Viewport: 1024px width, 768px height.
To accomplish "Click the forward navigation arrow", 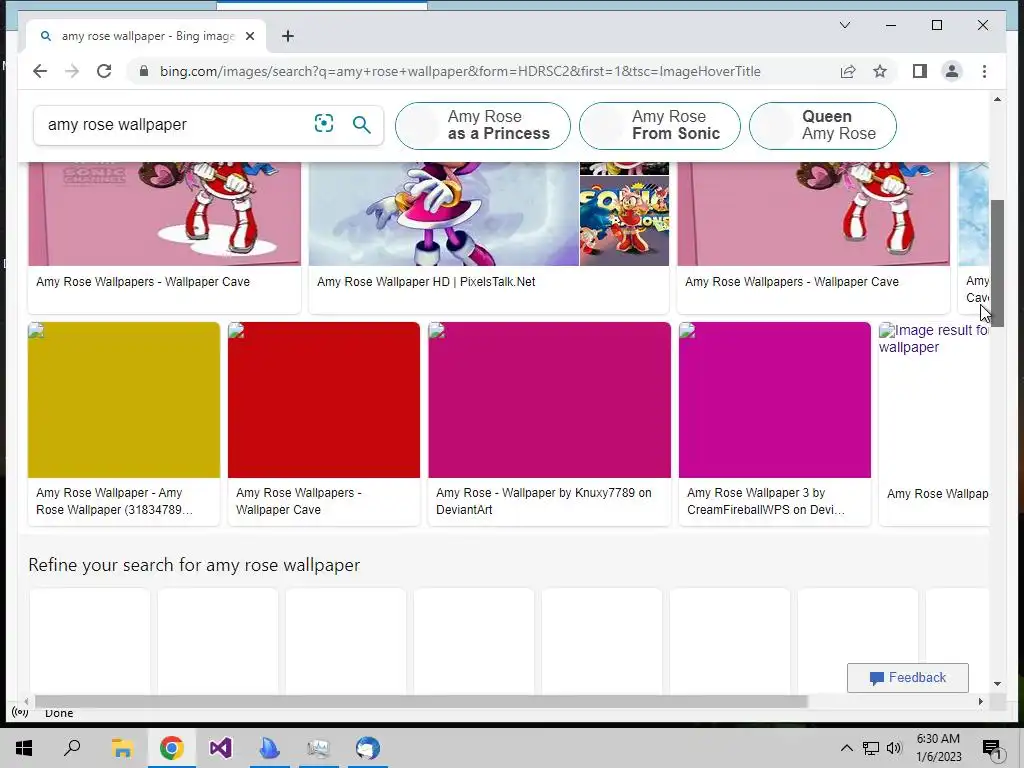I will (72, 71).
